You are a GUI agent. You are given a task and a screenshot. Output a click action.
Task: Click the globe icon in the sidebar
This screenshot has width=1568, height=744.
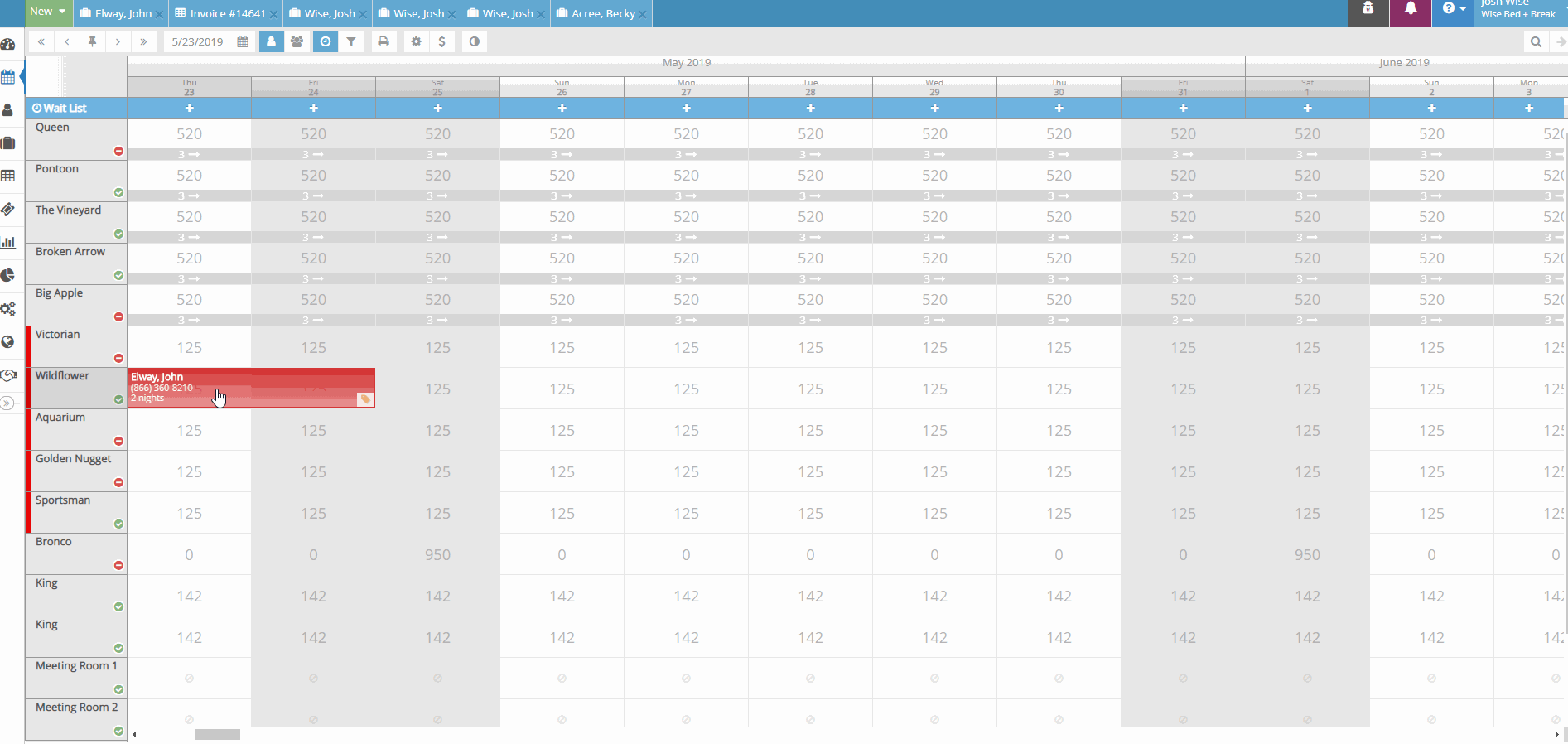(x=8, y=342)
